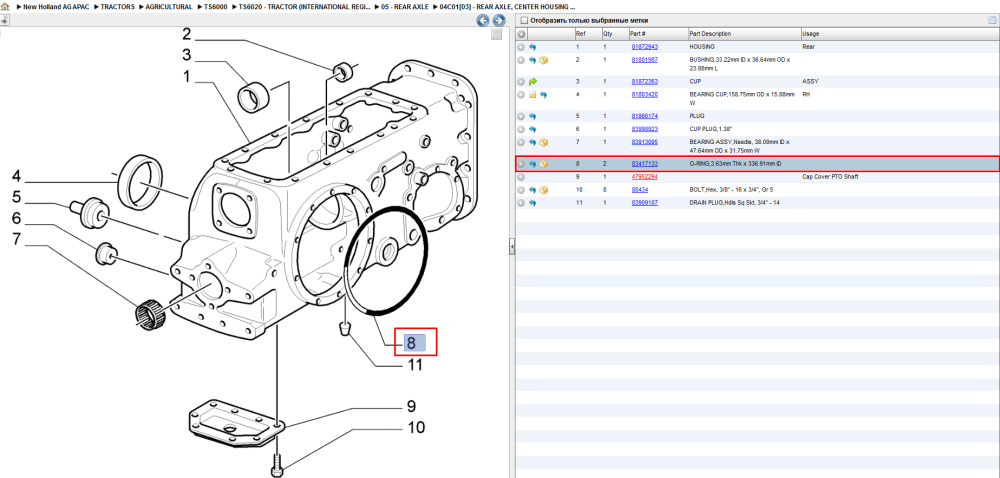
Task: Open red part number link 47952294
Action: (x=644, y=177)
